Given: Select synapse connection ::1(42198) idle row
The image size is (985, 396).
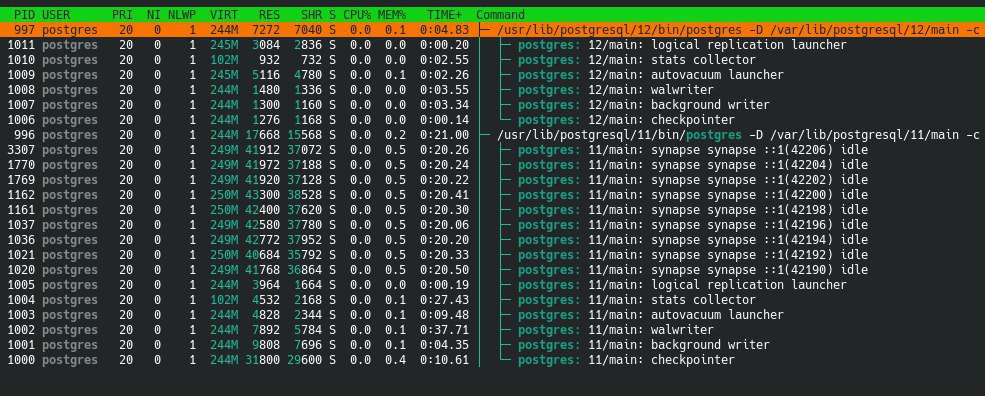Looking at the screenshot, I should (x=492, y=210).
